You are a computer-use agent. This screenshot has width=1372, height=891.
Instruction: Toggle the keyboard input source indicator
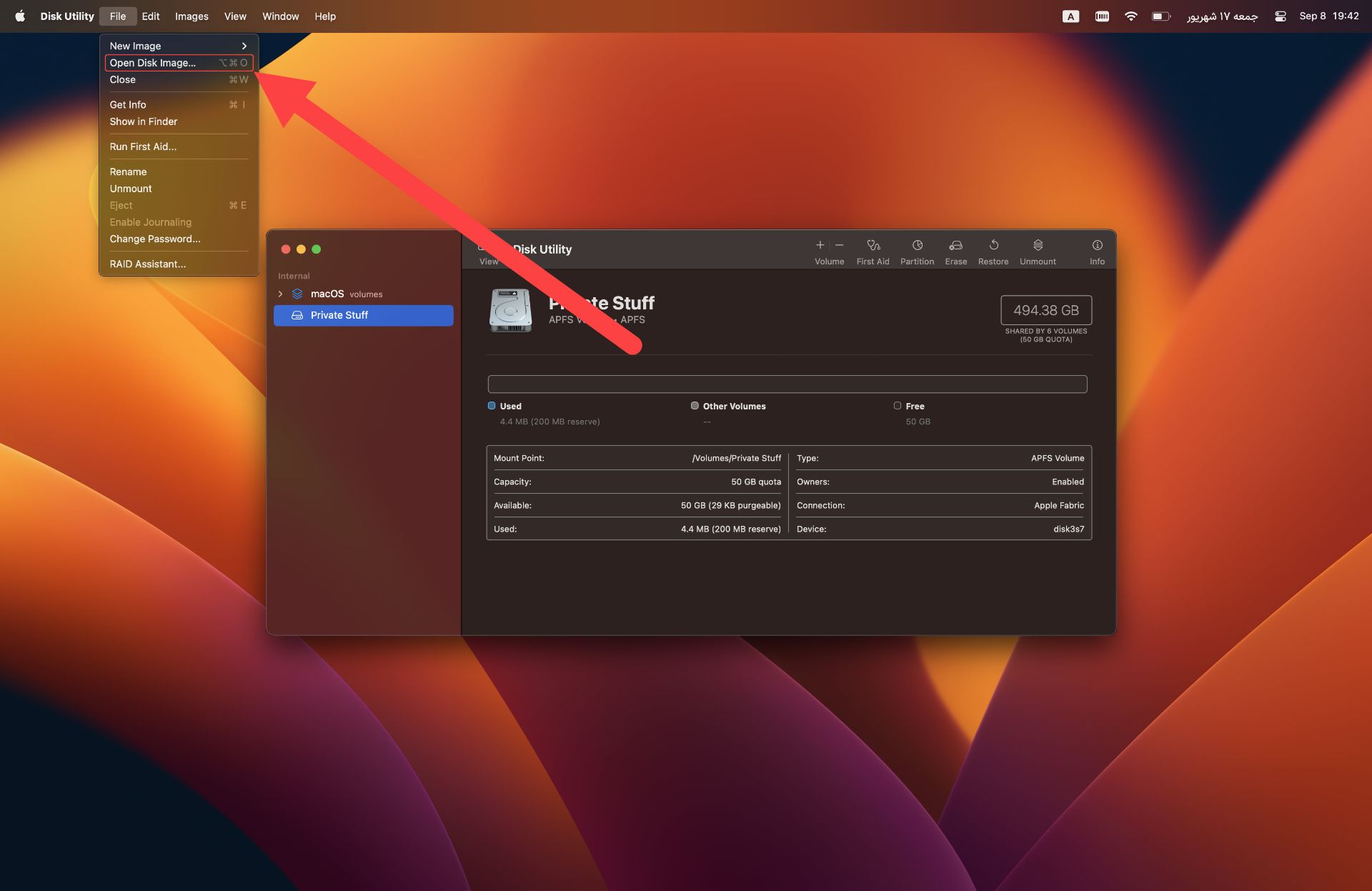(x=1070, y=16)
